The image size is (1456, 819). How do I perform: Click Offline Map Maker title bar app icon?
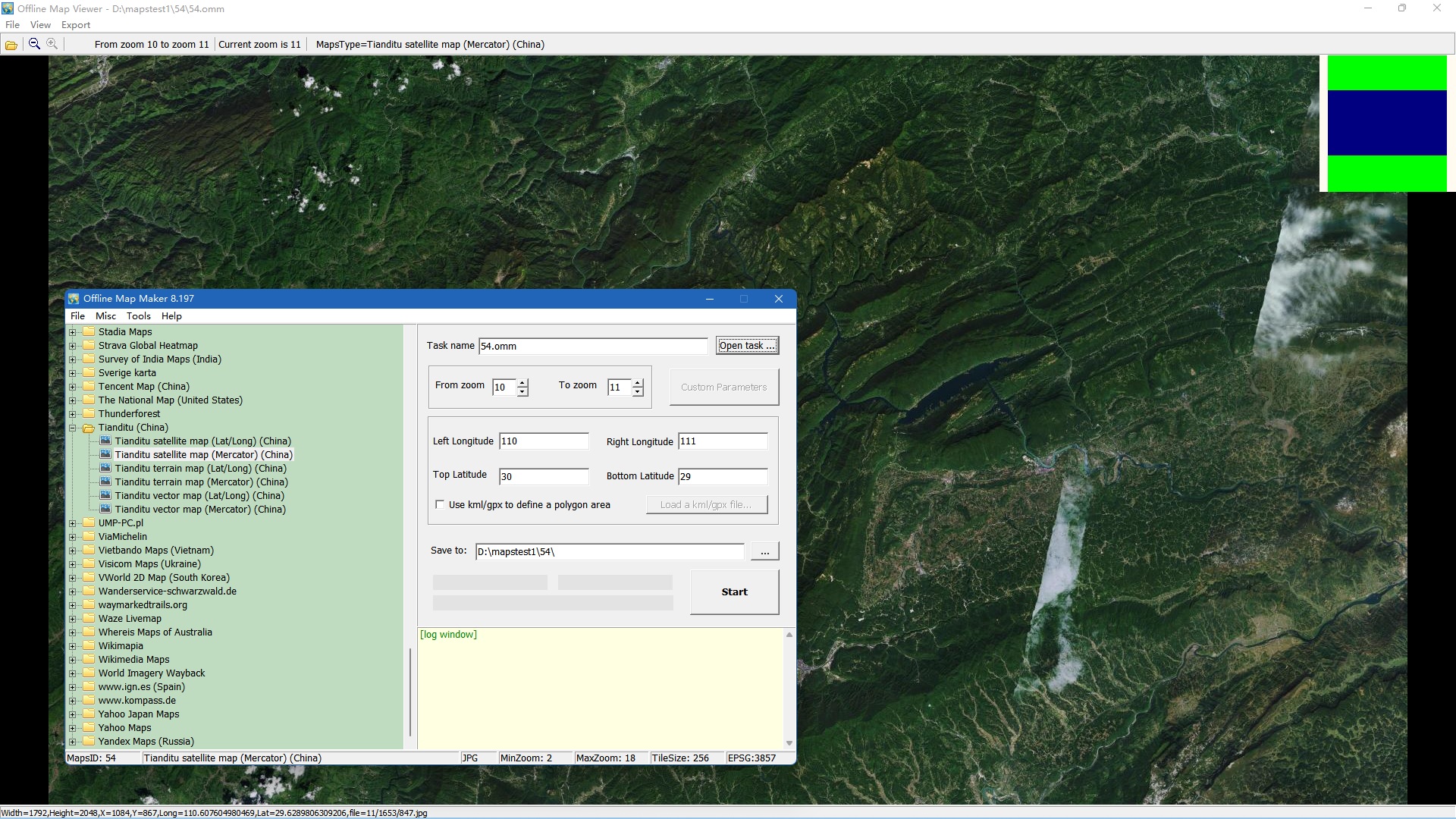pos(74,299)
